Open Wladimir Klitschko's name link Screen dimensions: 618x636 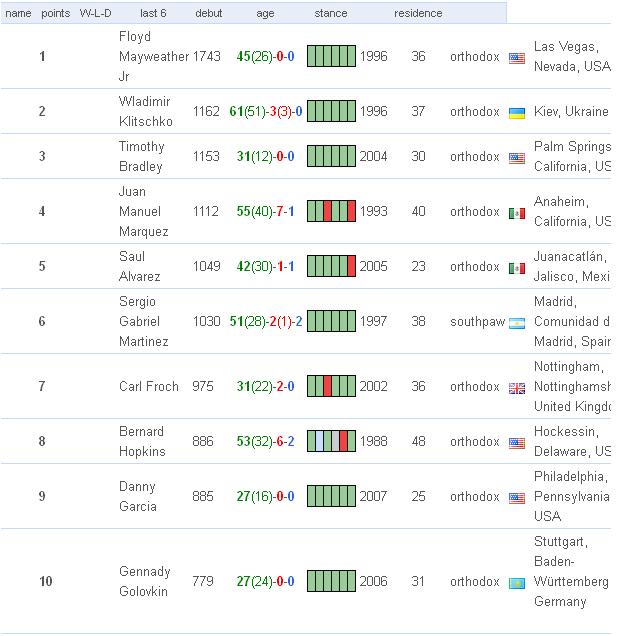click(145, 112)
